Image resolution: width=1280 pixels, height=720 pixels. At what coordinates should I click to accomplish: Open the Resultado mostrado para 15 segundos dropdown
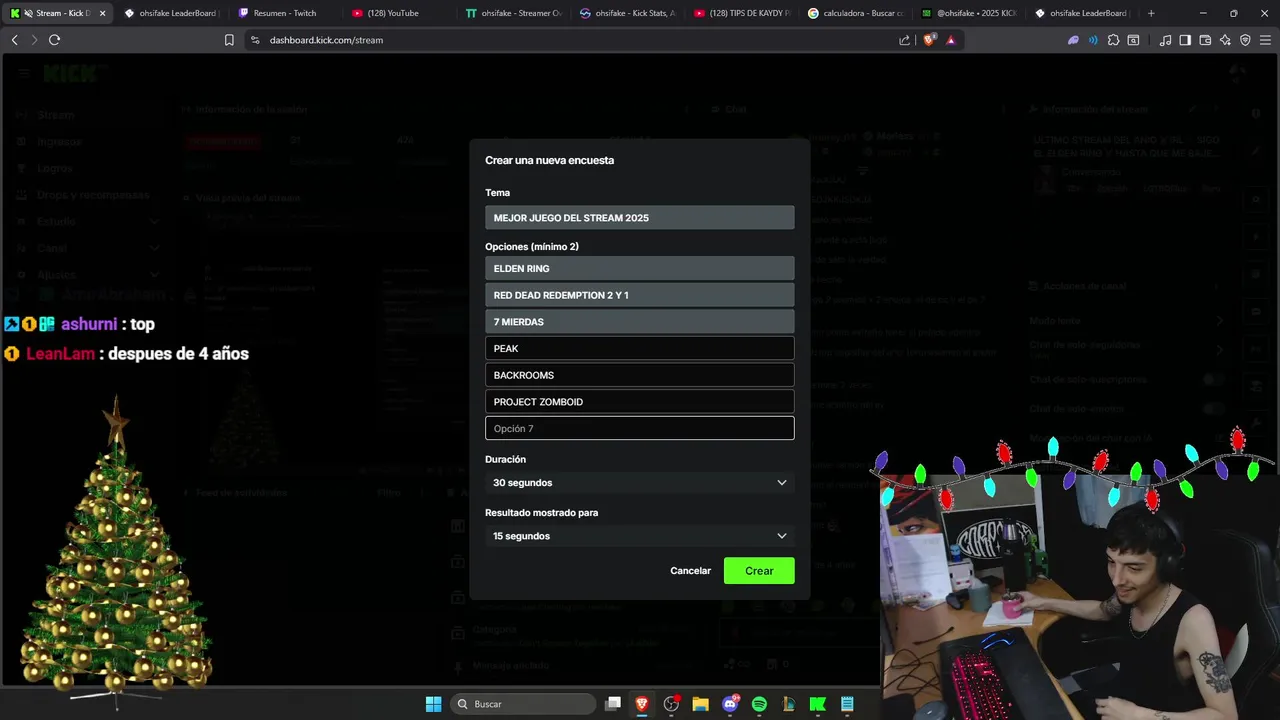pyautogui.click(x=640, y=536)
